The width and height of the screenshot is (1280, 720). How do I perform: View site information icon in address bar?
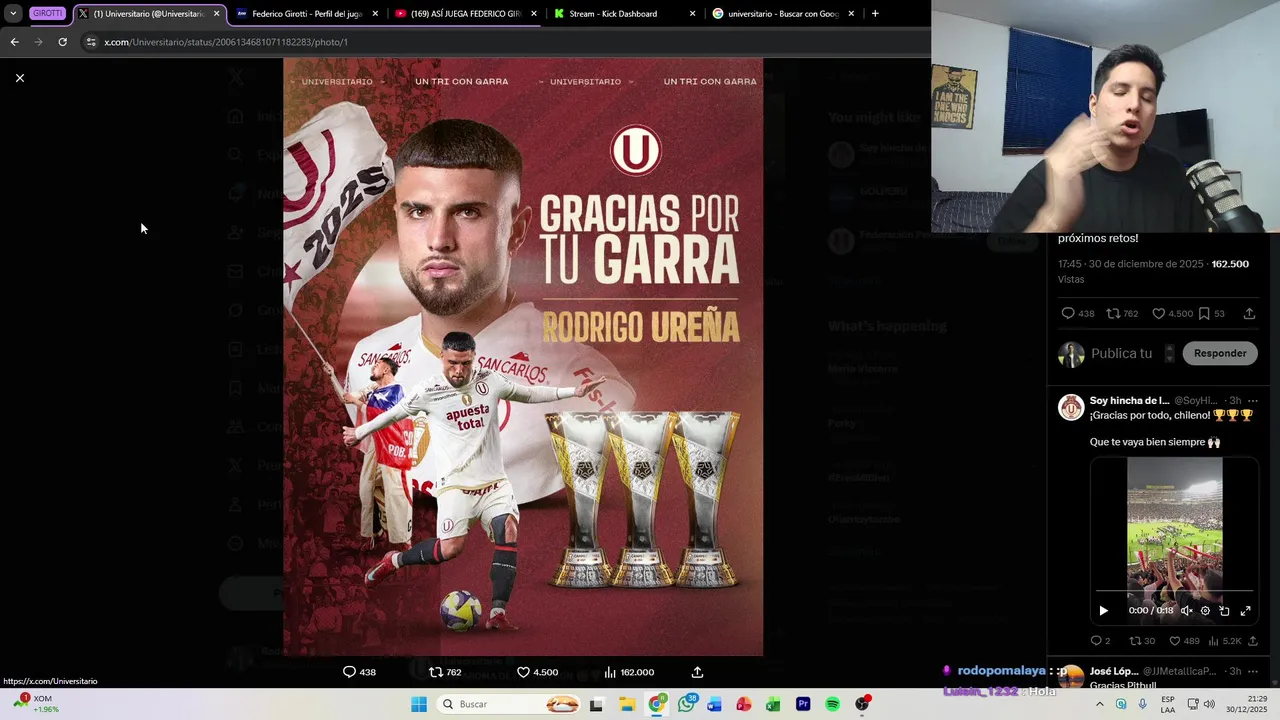tap(91, 42)
